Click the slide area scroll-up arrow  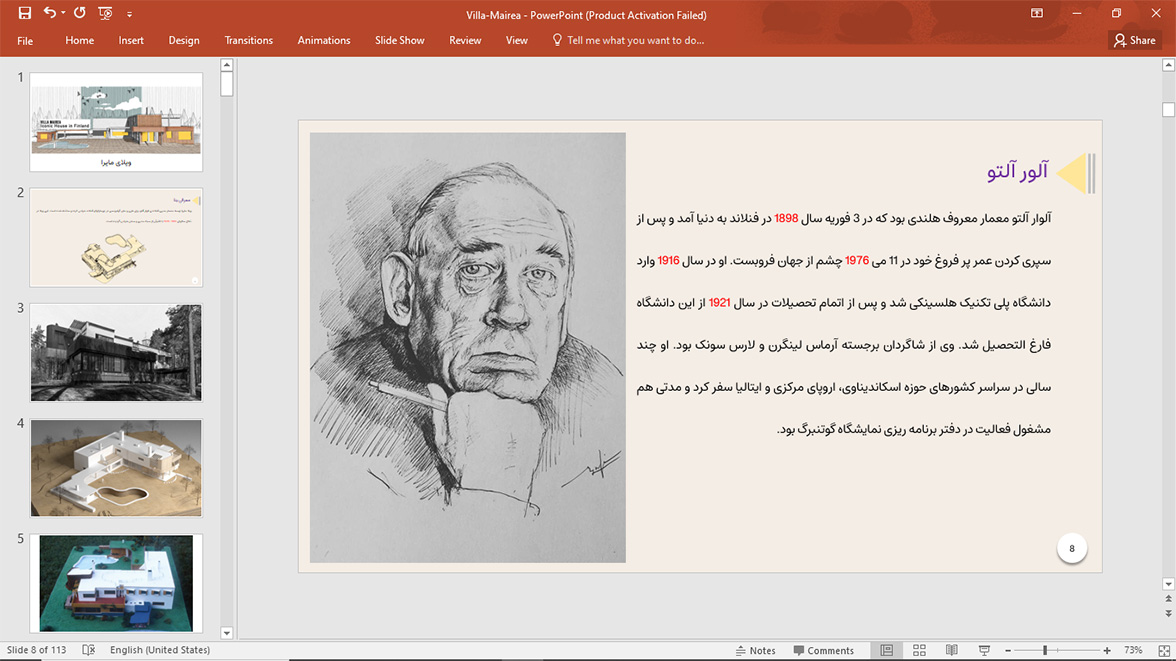[1168, 65]
